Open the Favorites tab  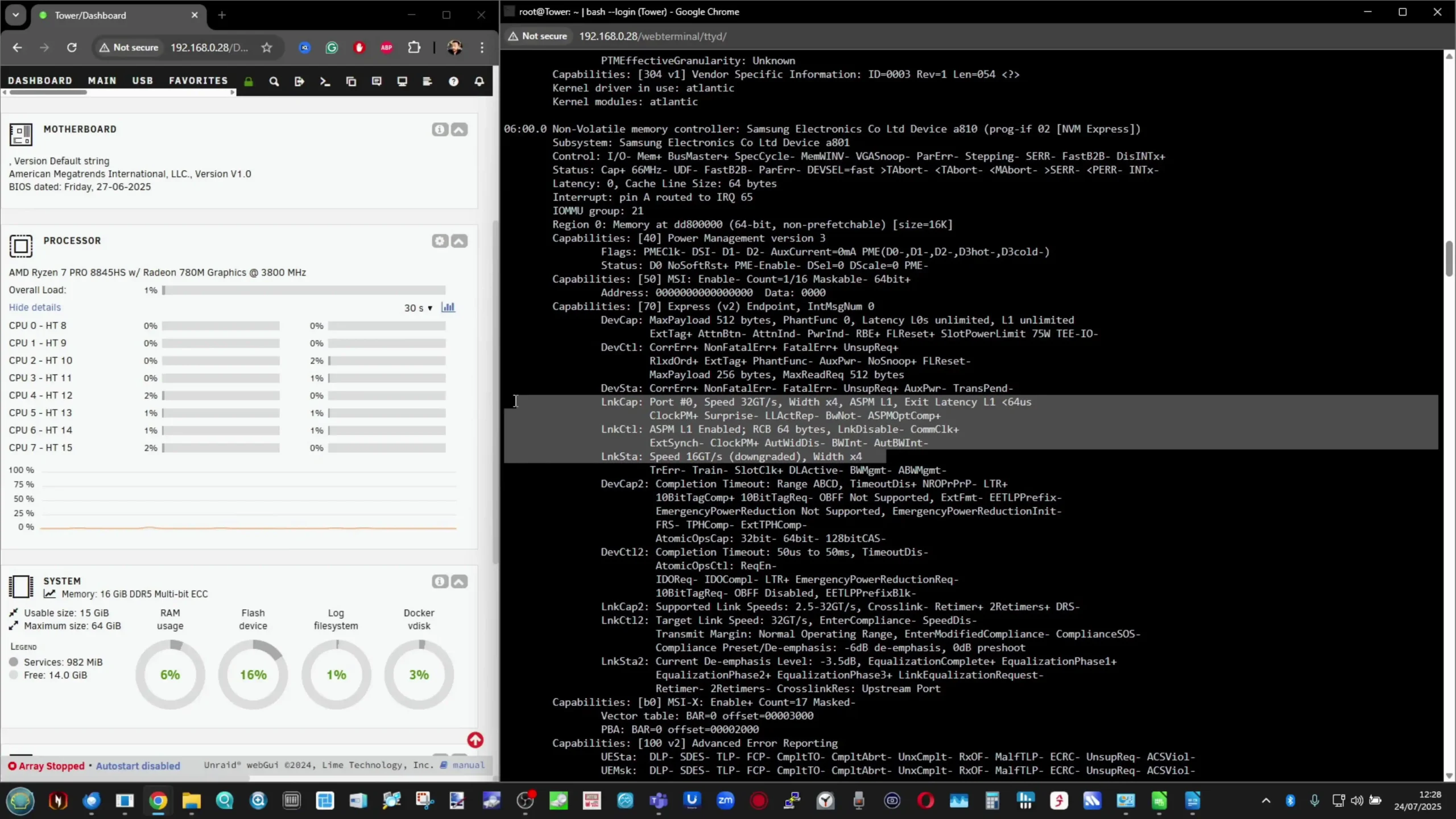pyautogui.click(x=198, y=81)
